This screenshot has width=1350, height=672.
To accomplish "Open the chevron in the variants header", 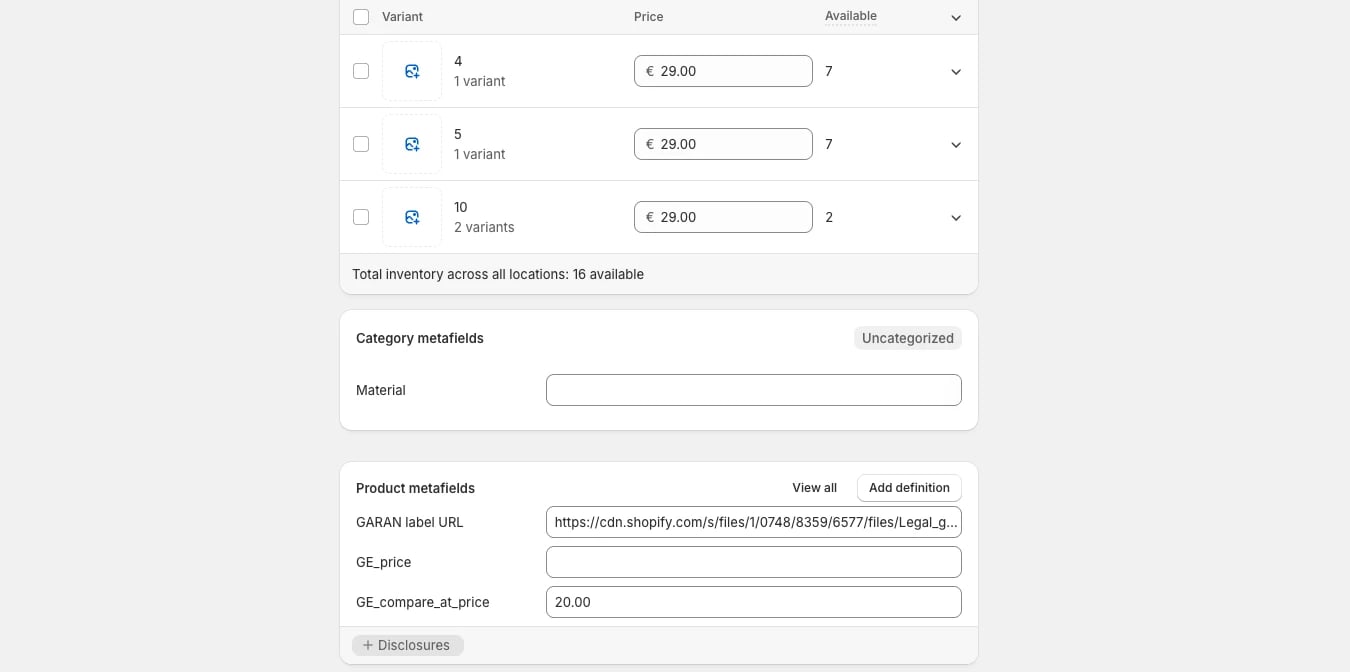I will (956, 18).
